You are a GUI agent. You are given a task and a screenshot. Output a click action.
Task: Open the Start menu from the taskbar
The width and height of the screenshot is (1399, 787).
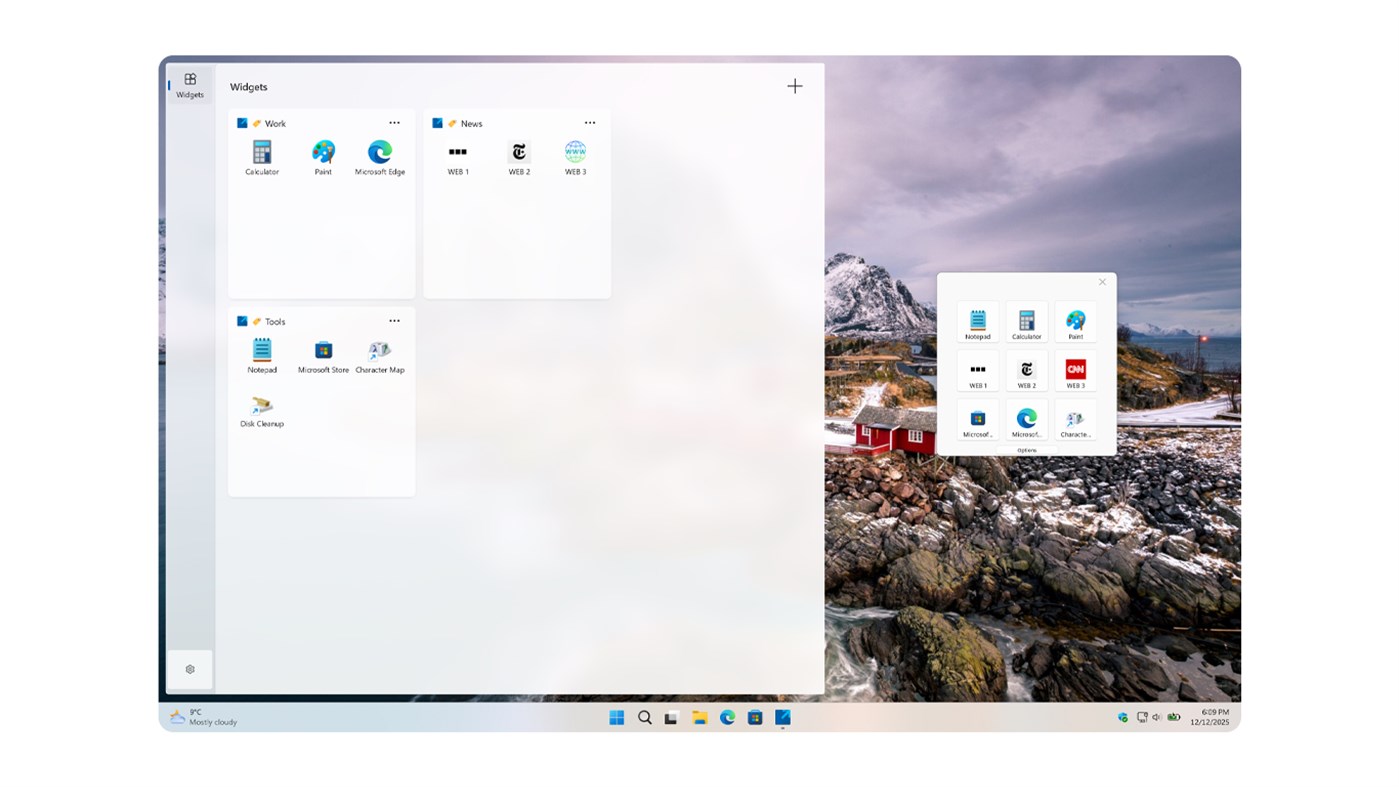click(616, 717)
